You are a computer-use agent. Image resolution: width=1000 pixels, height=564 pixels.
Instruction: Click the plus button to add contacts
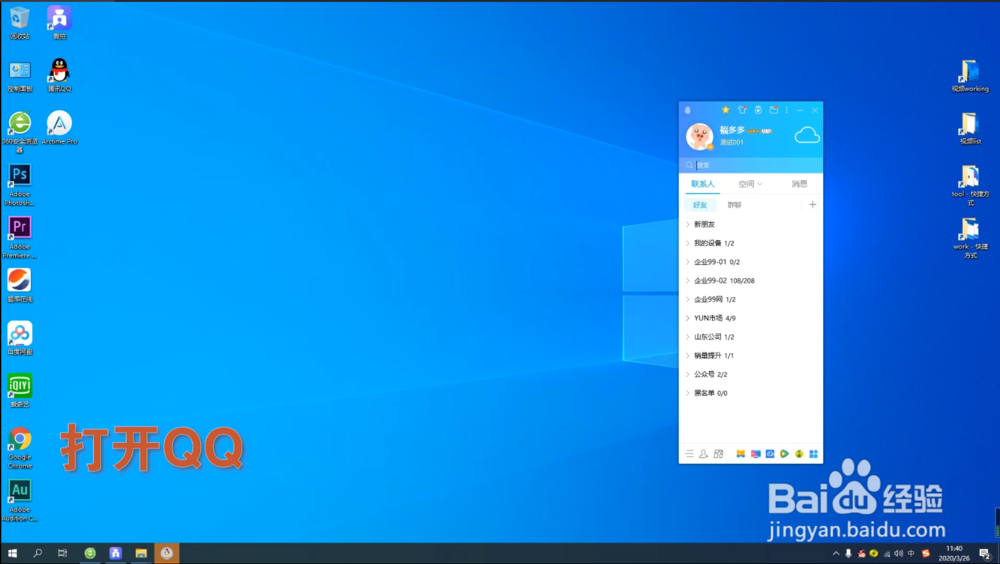pyautogui.click(x=812, y=205)
